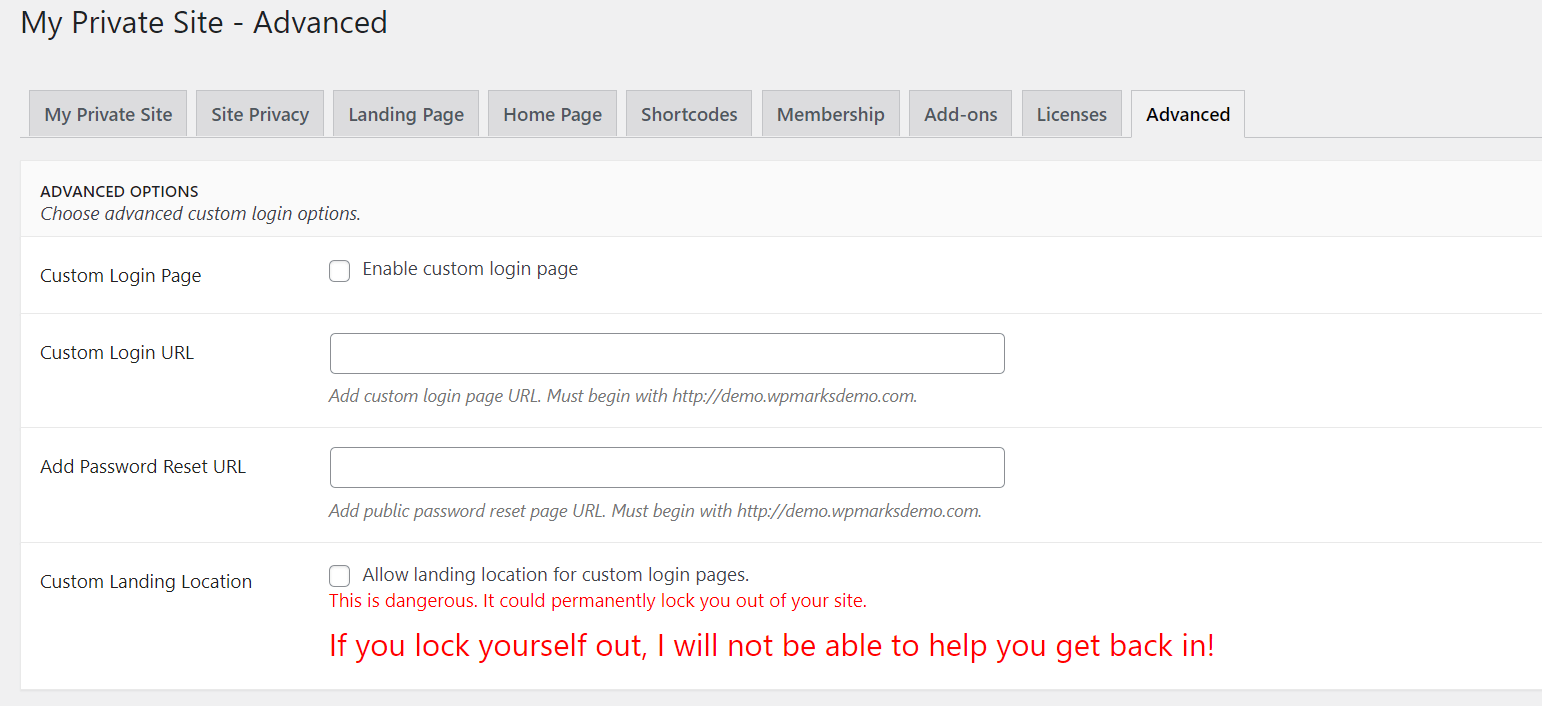Open the Licenses tab
Viewport: 1542px width, 706px height.
pos(1071,113)
